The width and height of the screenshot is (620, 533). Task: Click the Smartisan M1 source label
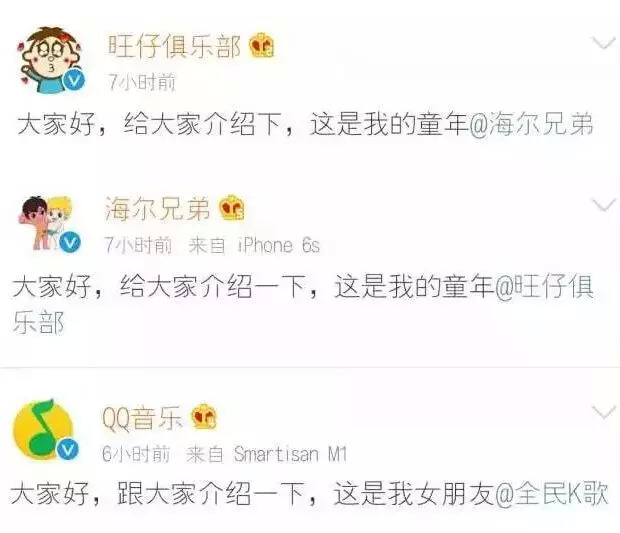[x=290, y=454]
